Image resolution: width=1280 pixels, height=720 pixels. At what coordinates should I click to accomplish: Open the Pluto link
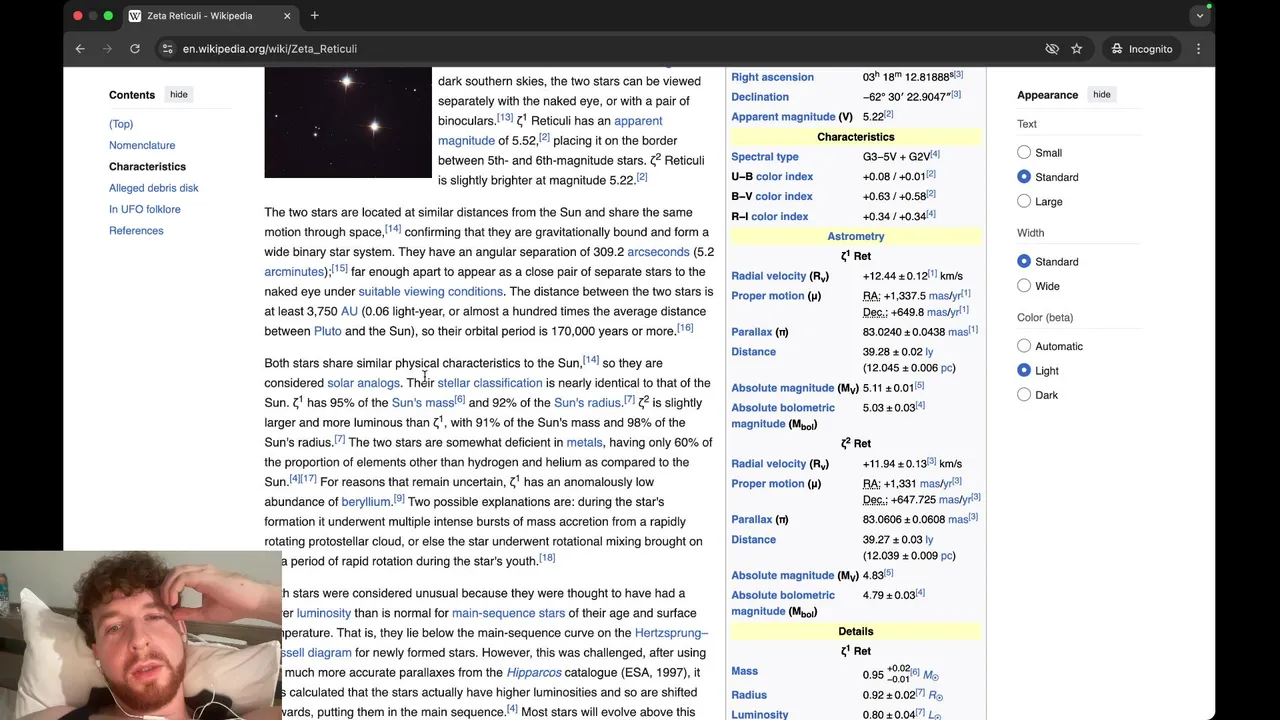(327, 331)
